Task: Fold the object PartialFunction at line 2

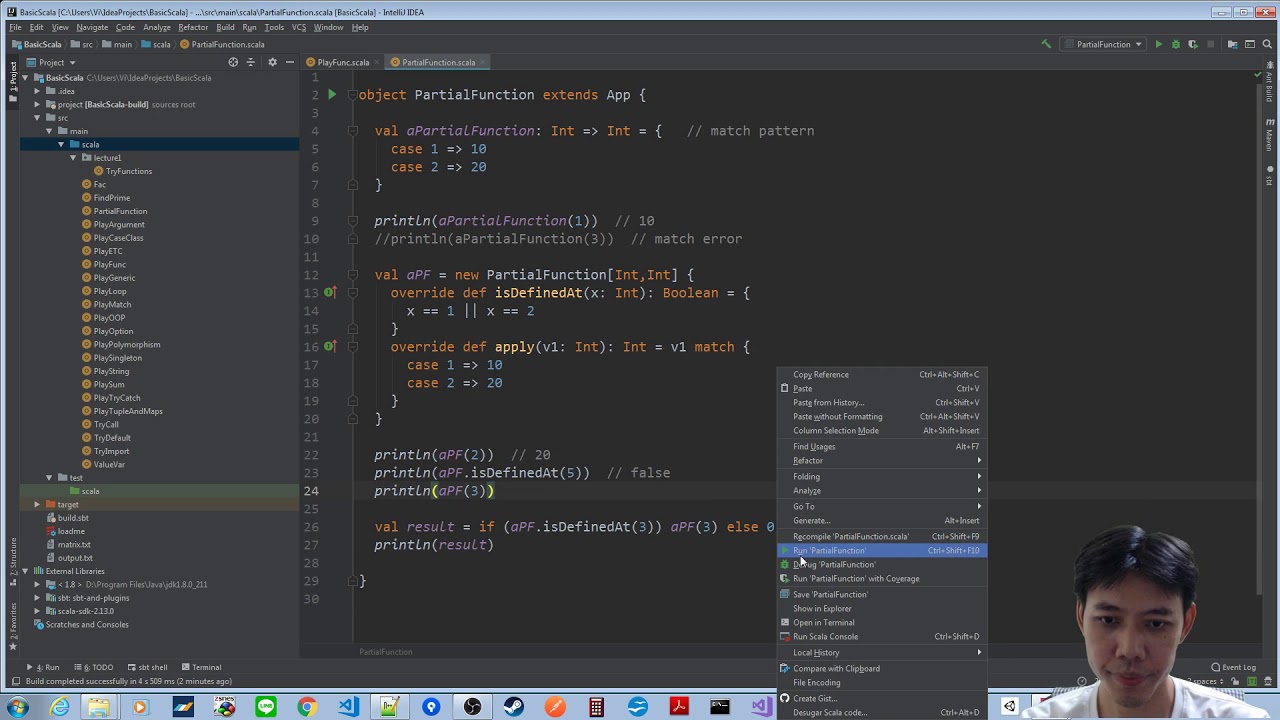Action: point(352,95)
